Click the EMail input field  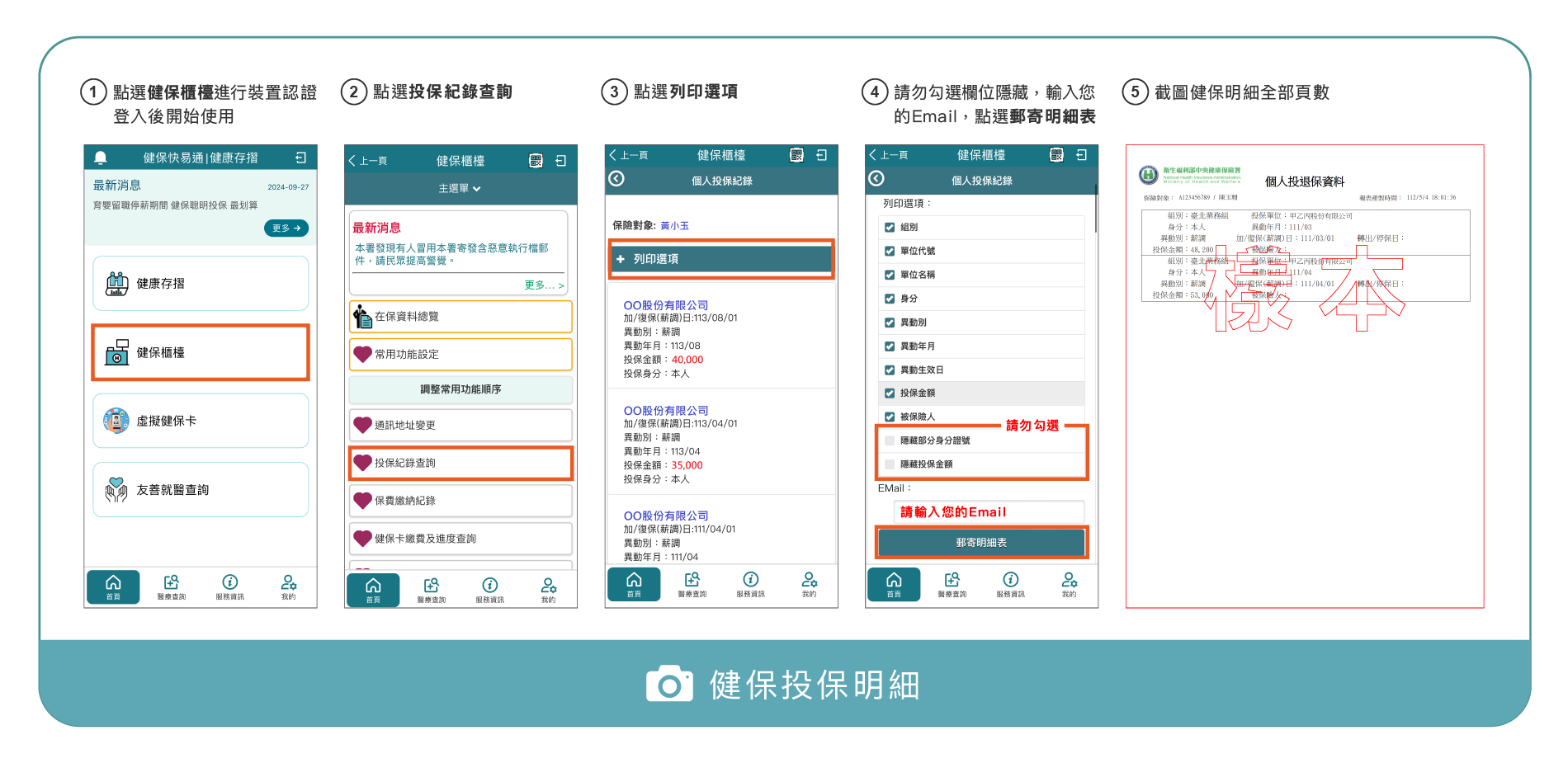pos(989,511)
